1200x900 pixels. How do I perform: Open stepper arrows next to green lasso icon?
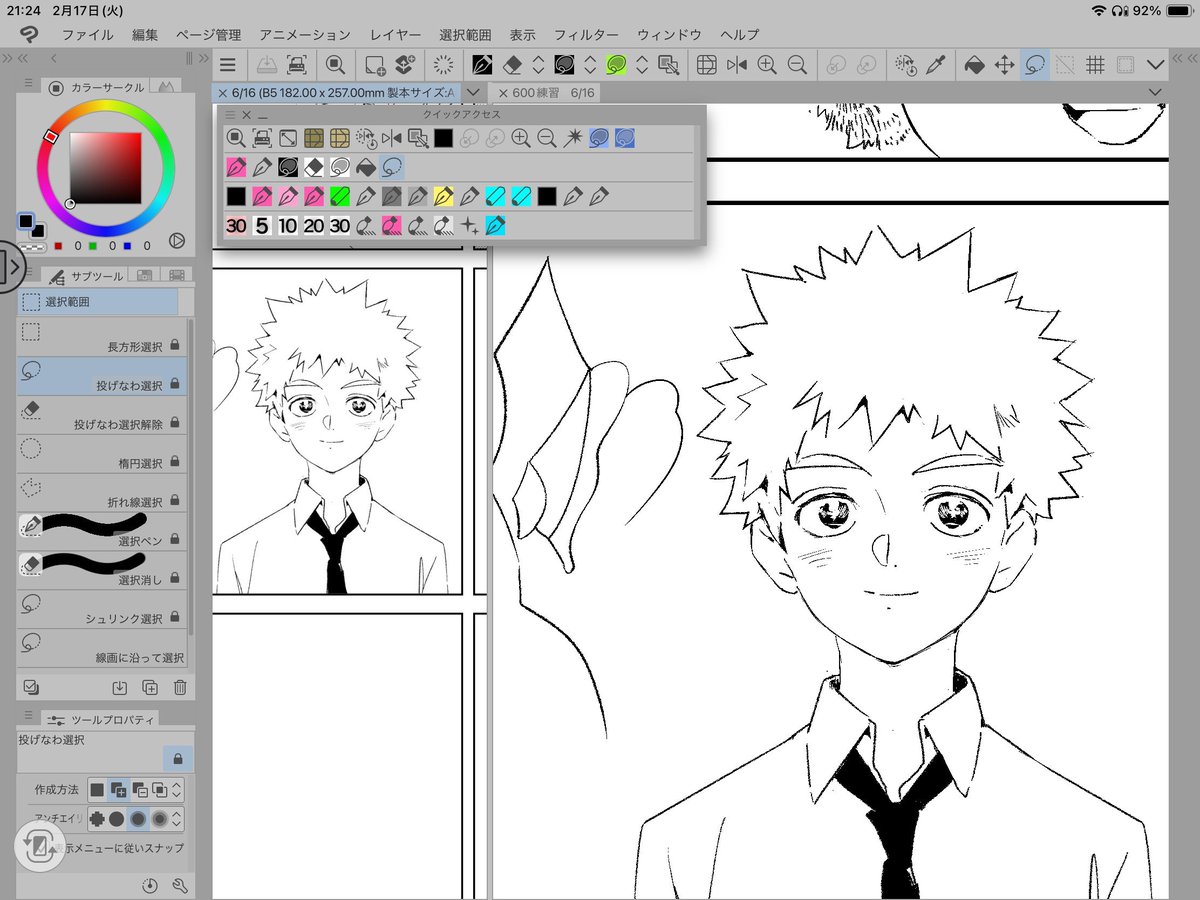[x=642, y=65]
